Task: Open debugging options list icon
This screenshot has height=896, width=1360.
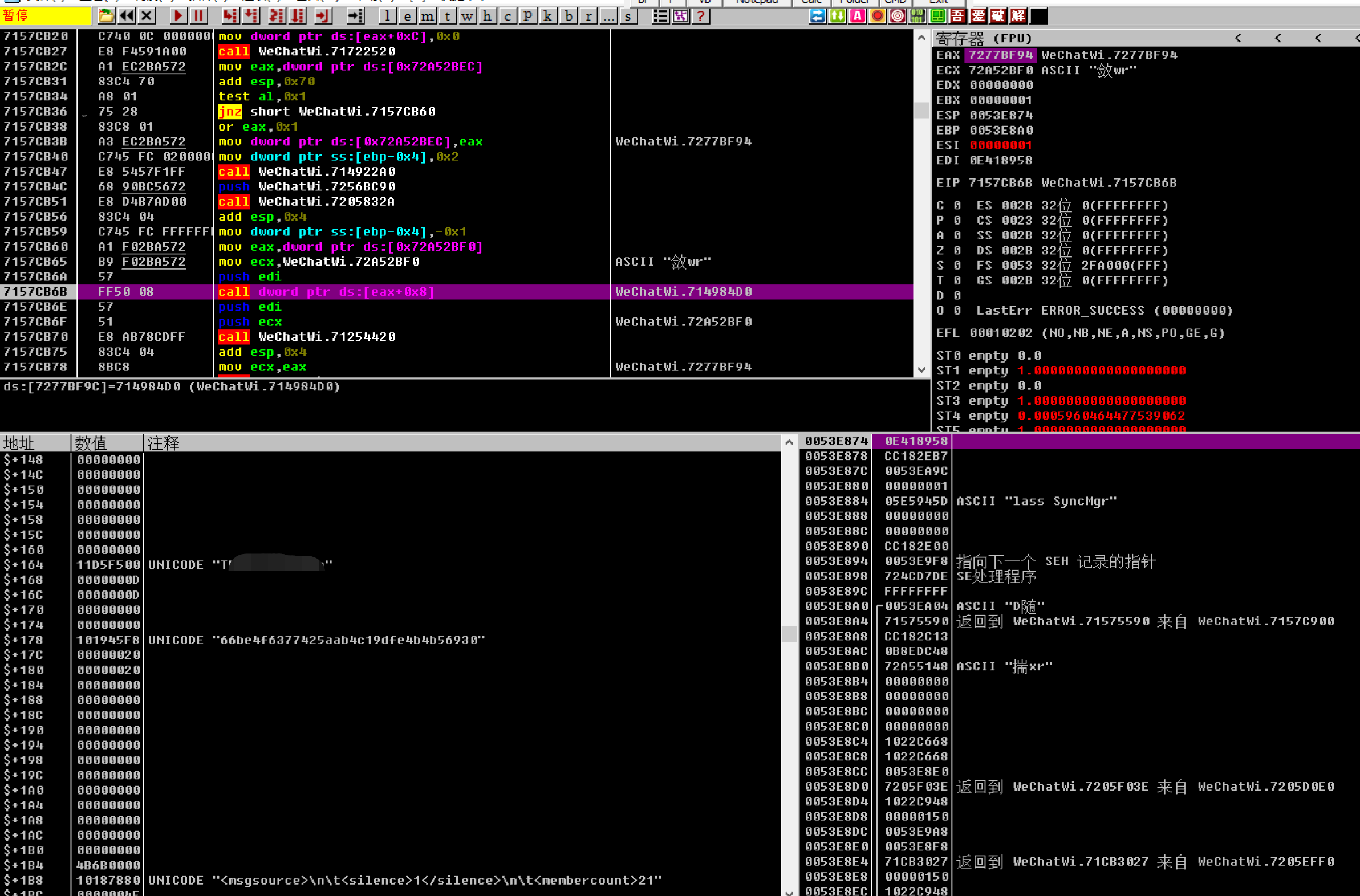Action: (x=660, y=16)
